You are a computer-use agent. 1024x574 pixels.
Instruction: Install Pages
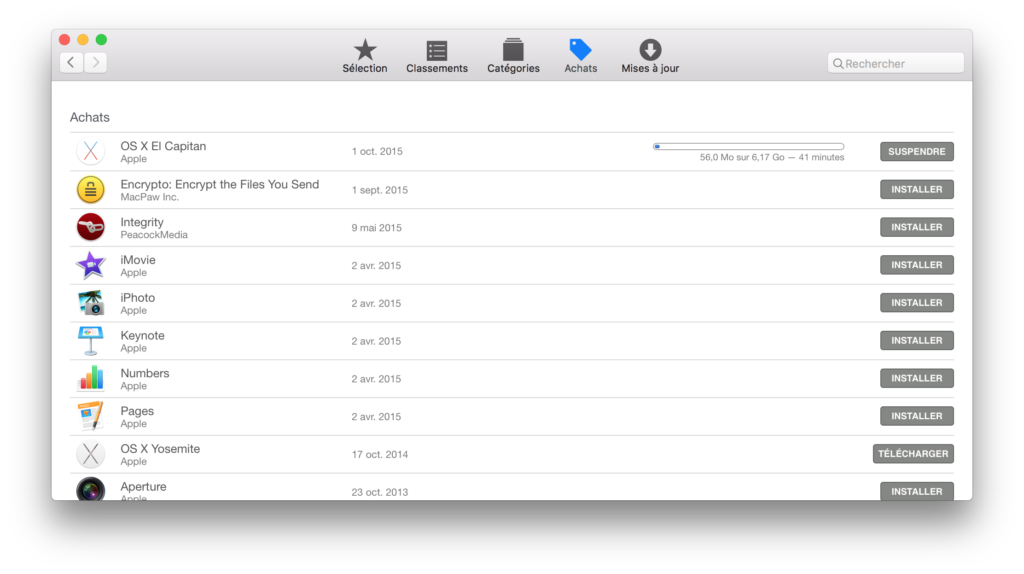pyautogui.click(x=916, y=417)
